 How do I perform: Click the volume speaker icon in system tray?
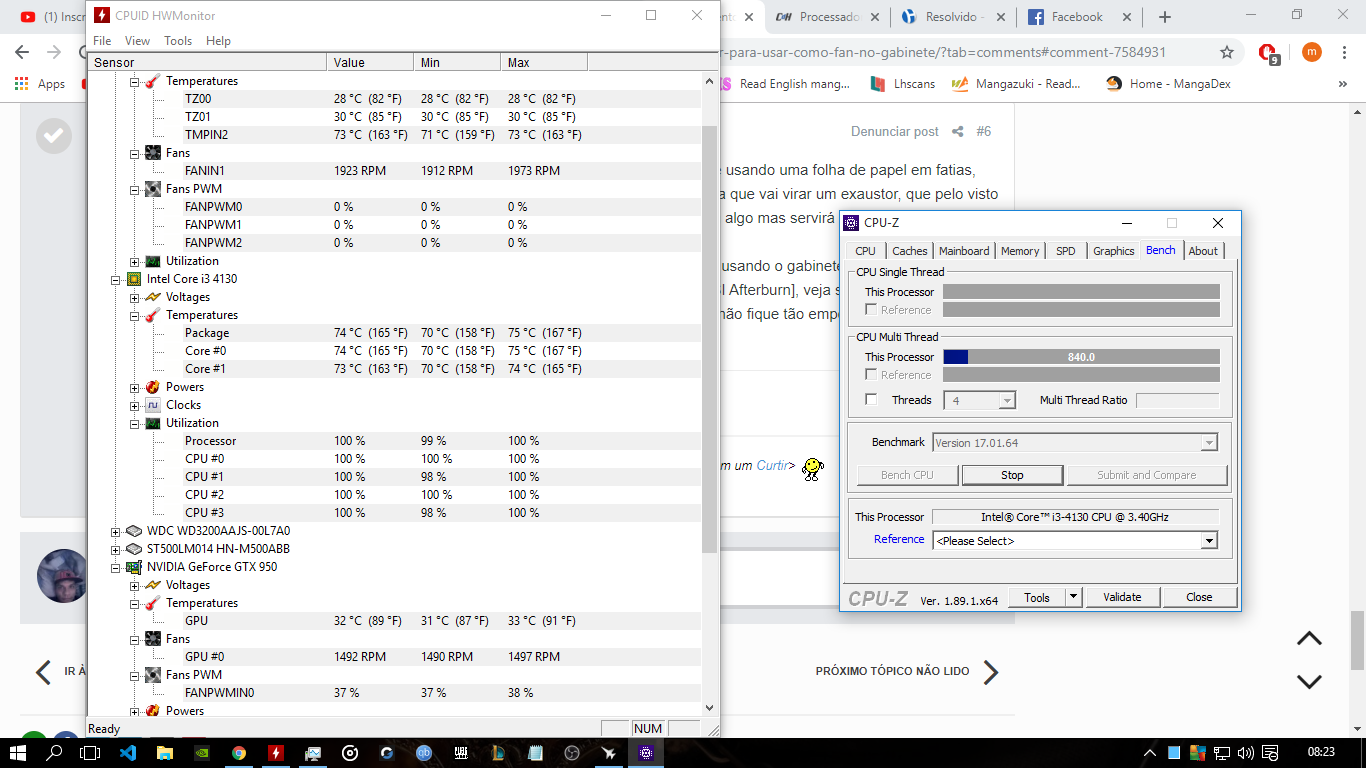(1245, 753)
